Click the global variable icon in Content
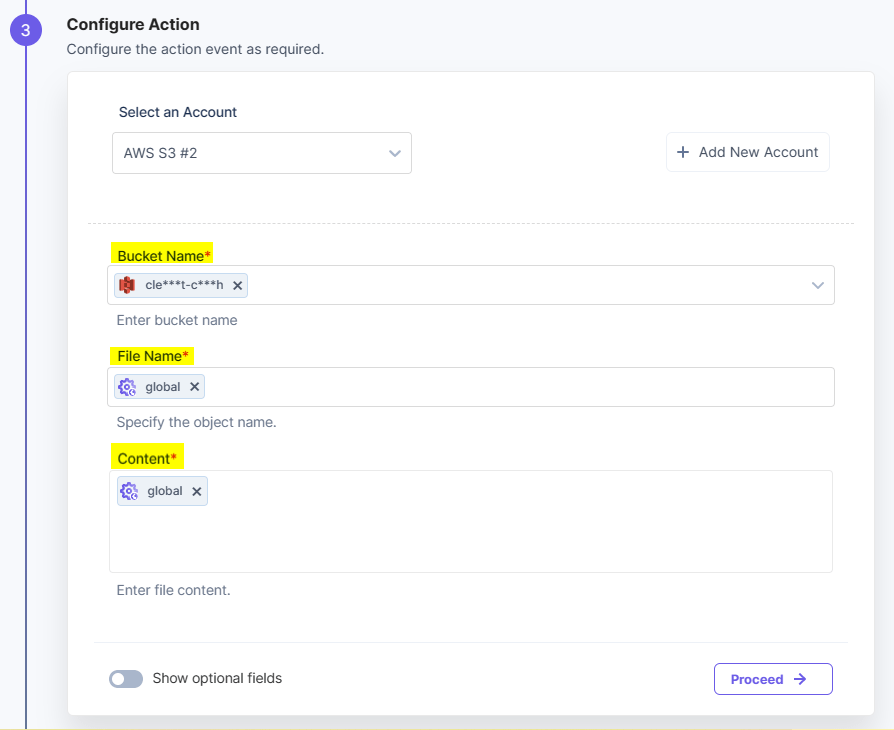This screenshot has width=894, height=730. 129,491
